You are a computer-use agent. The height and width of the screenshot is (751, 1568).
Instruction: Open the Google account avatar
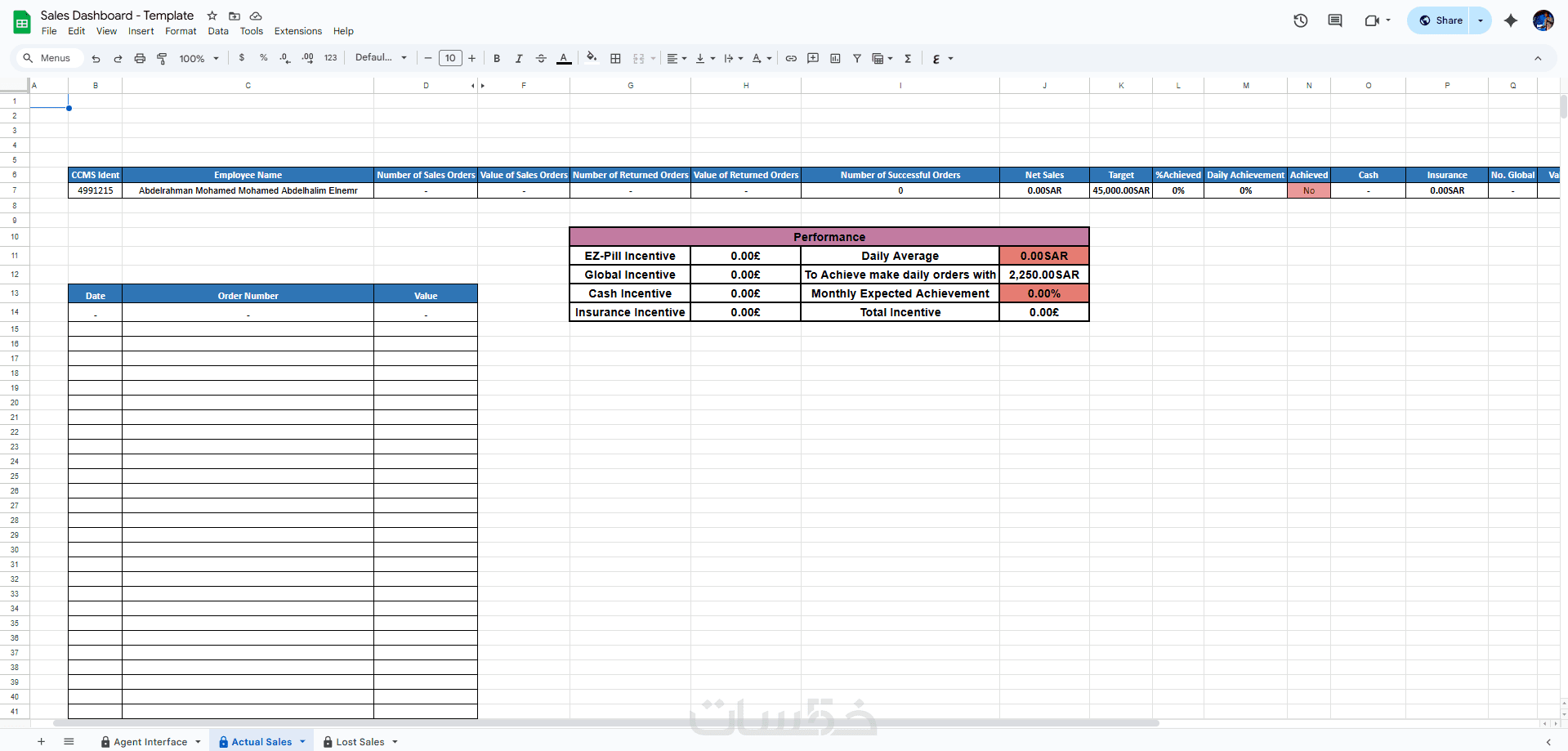click(1543, 20)
